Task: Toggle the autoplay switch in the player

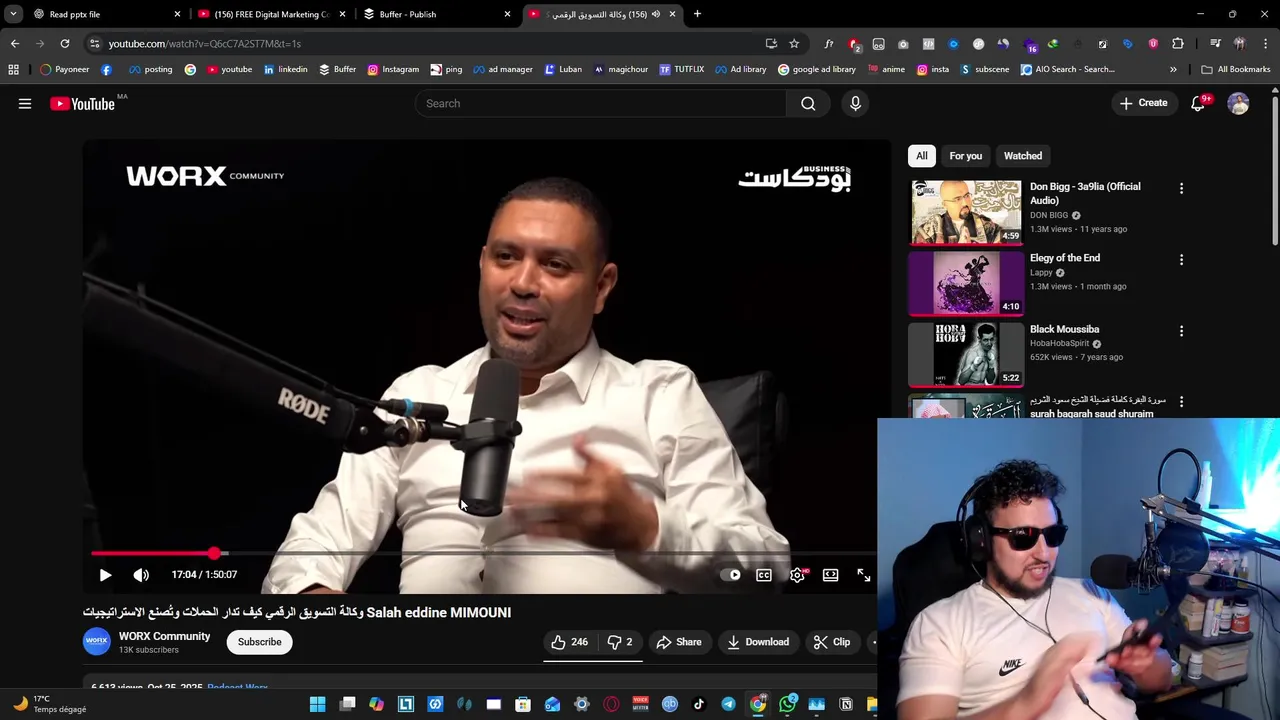Action: (732, 575)
